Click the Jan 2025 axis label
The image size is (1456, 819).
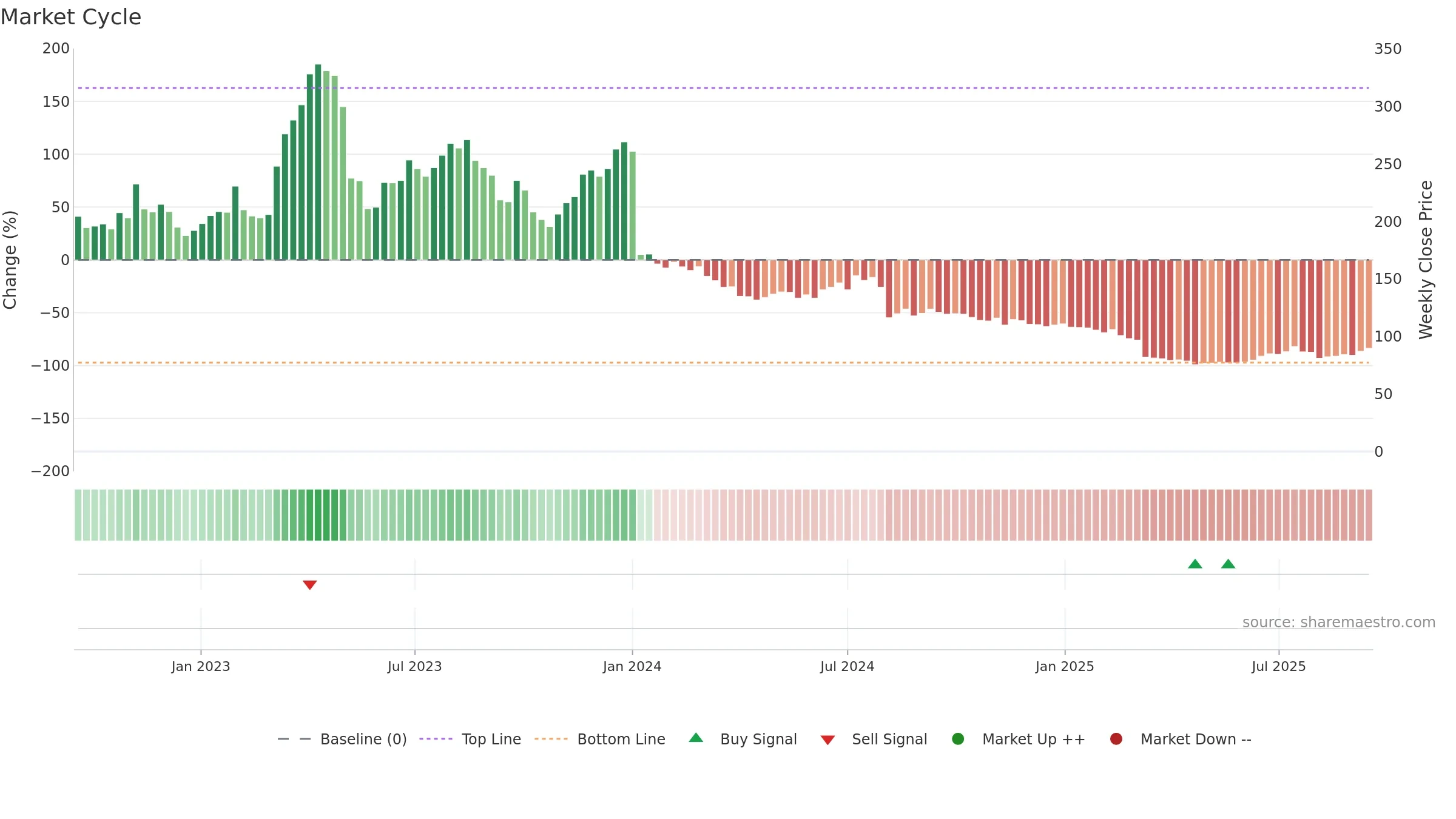pos(1065,666)
